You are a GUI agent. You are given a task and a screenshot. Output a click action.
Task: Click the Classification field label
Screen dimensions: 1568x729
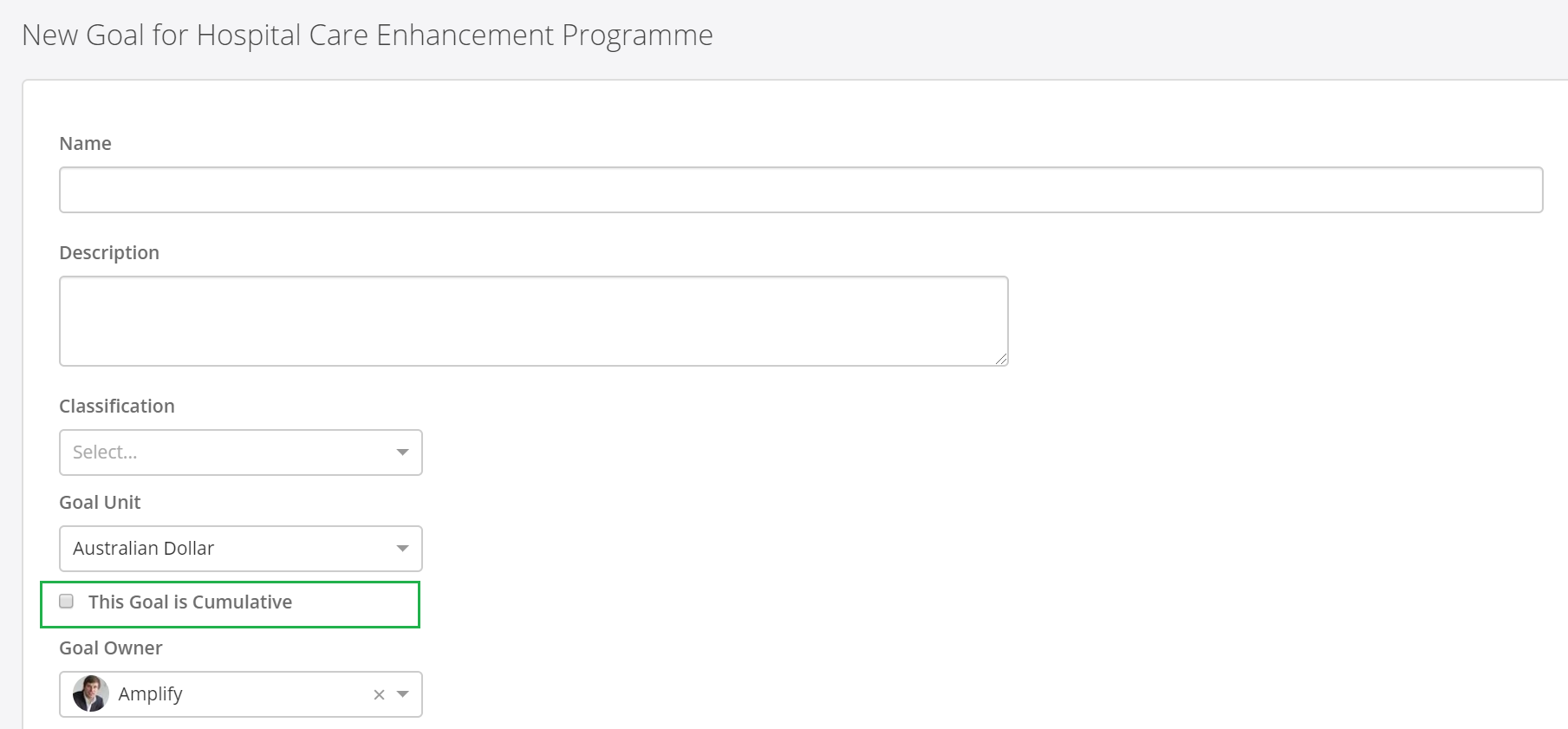(x=117, y=407)
